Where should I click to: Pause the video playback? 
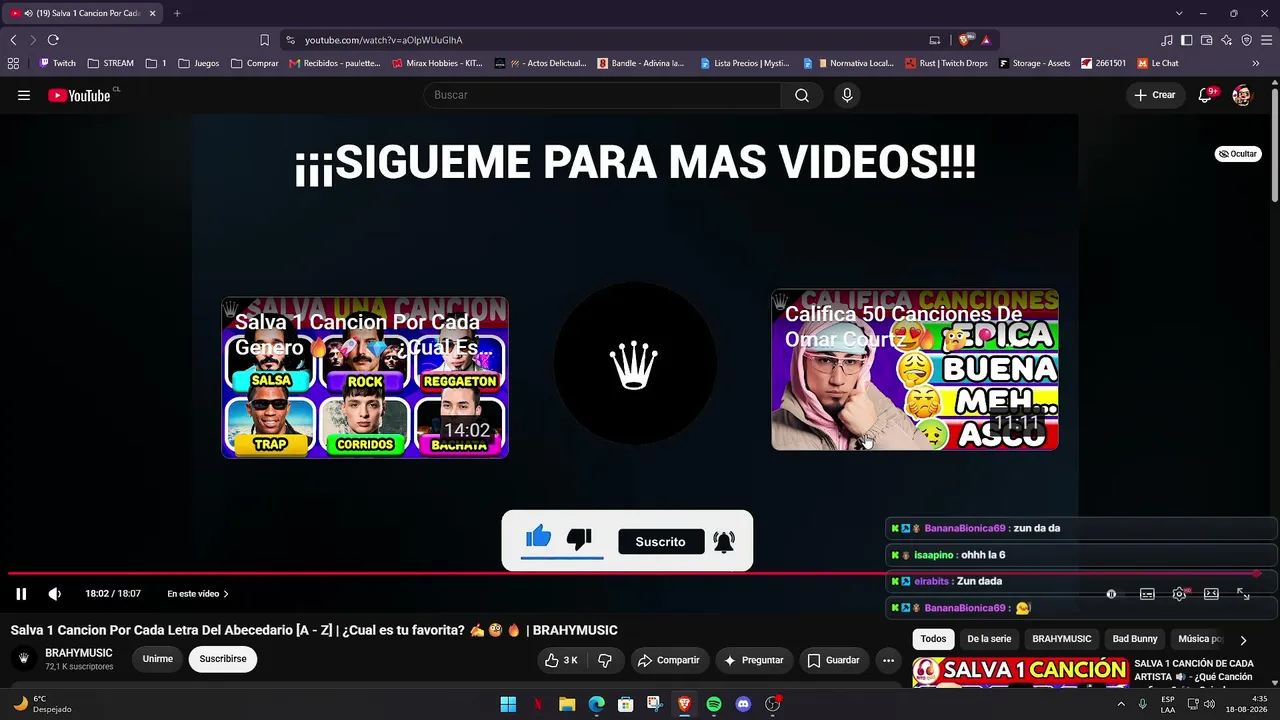(21, 594)
